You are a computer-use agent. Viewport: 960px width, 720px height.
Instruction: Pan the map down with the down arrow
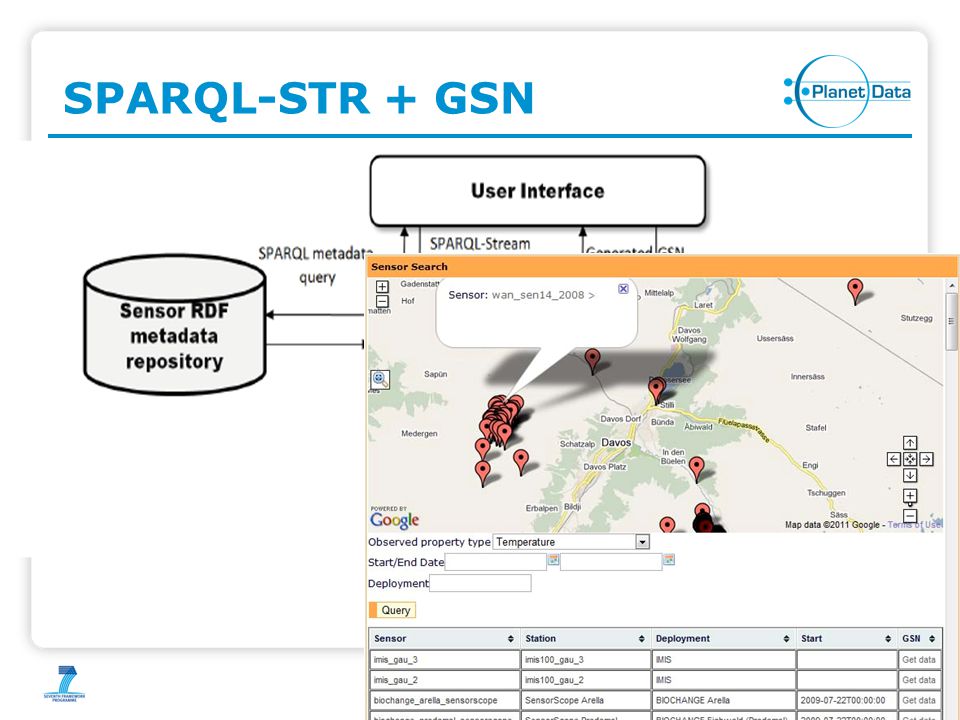coord(910,474)
